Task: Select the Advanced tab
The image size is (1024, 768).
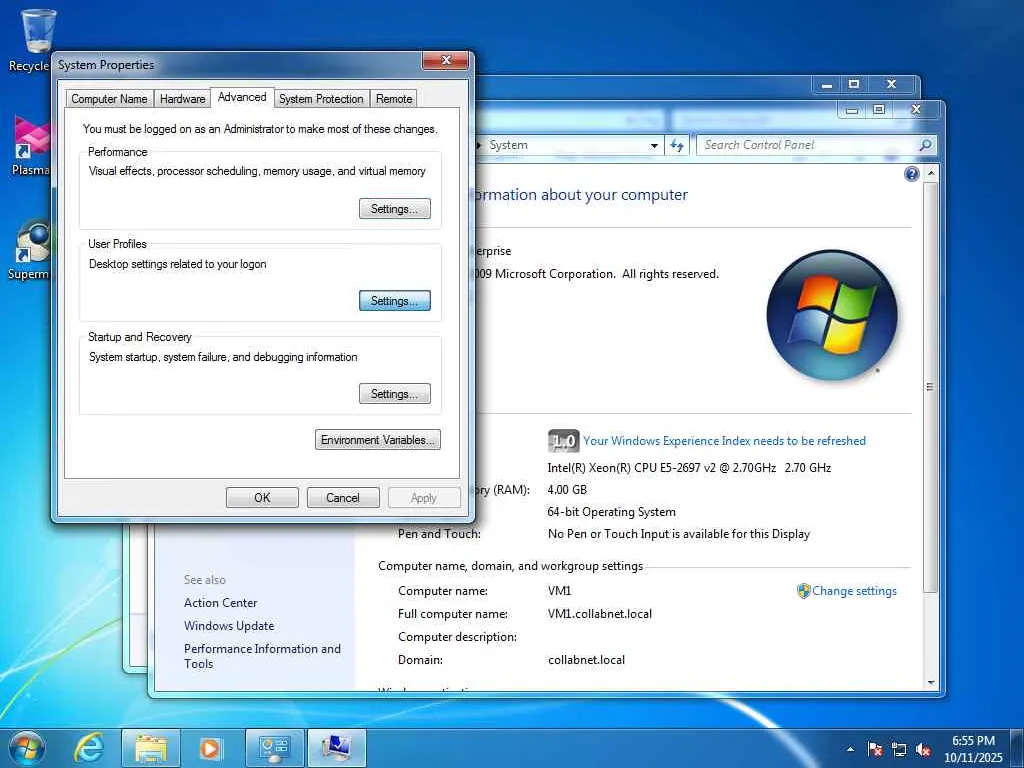Action: (x=242, y=97)
